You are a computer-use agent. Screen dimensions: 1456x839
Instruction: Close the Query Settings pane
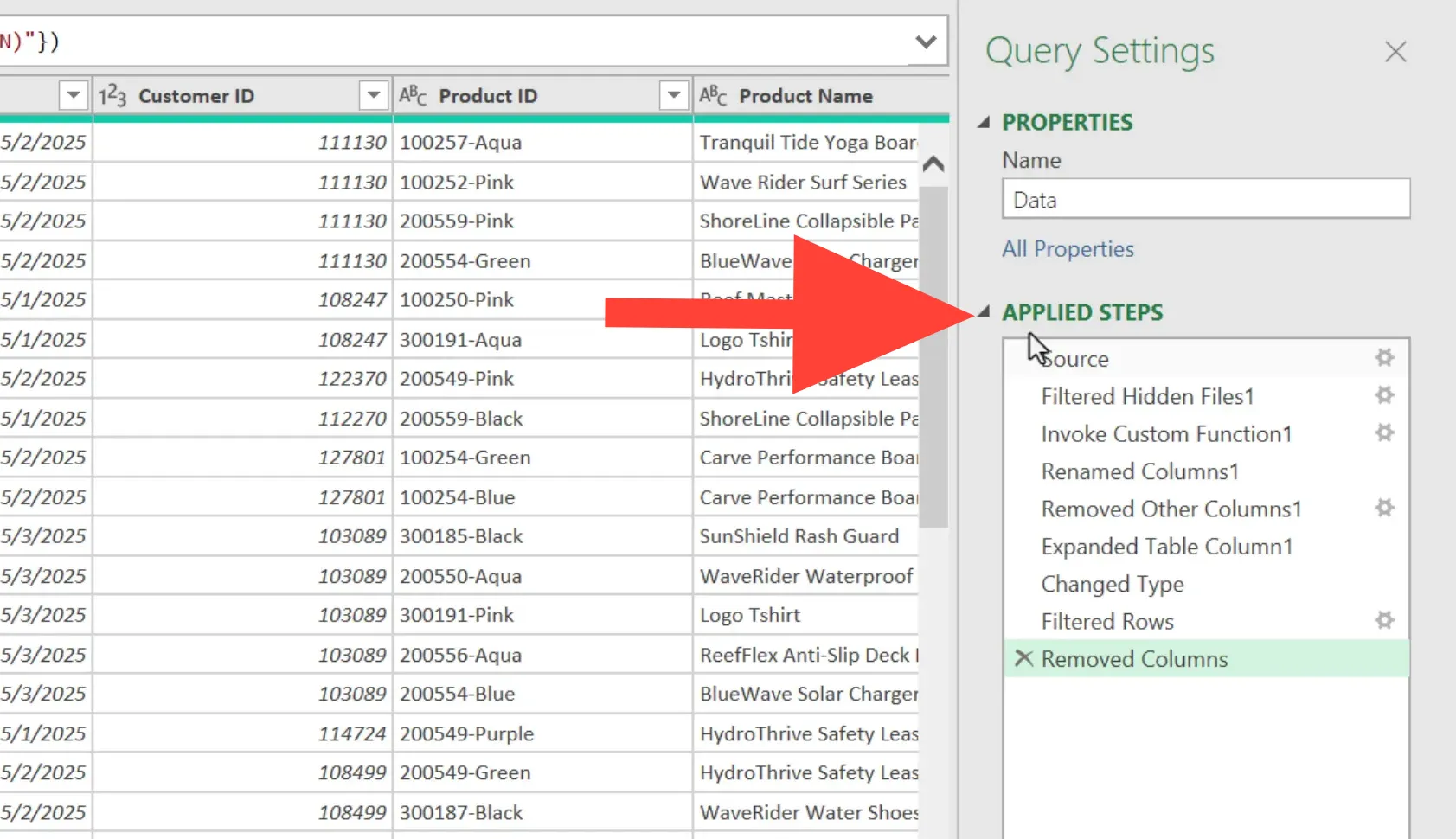click(1395, 52)
